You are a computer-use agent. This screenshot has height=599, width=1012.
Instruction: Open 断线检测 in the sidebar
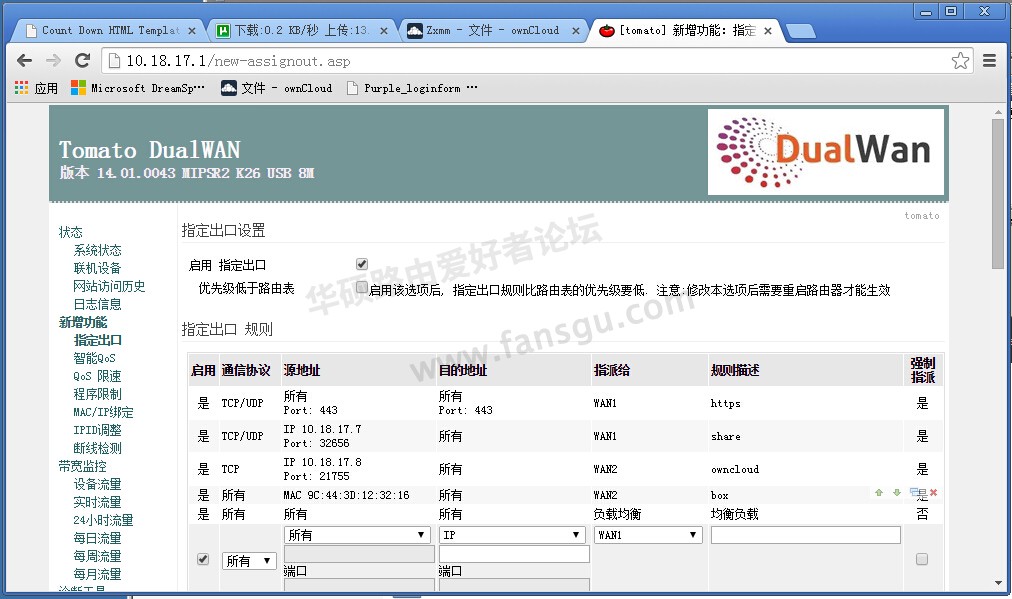pos(97,448)
